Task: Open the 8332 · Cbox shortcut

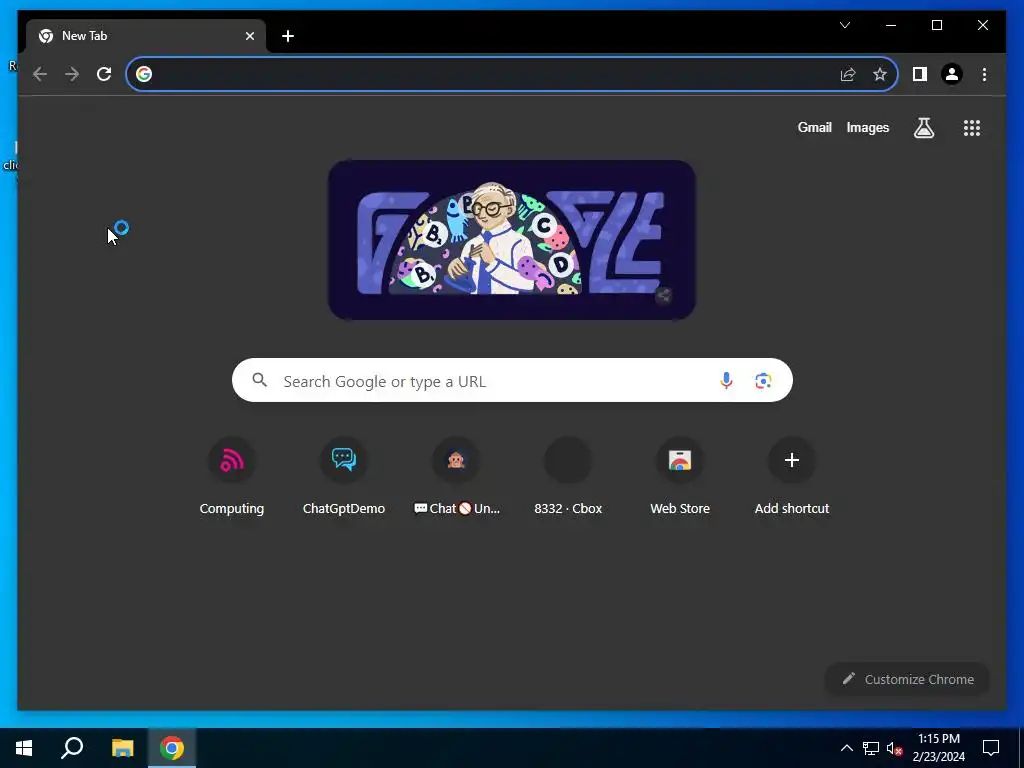Action: coord(568,477)
